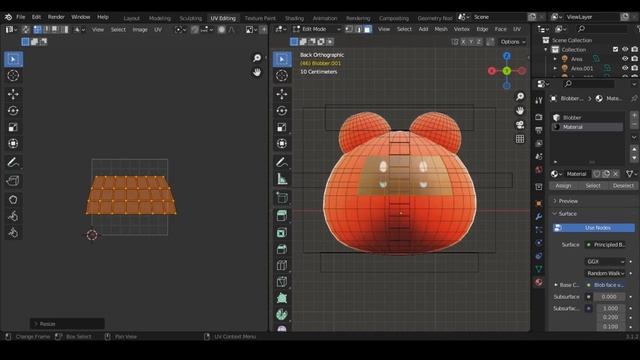640x360 pixels.
Task: Switch to the UV Editing workspace tab
Action: click(223, 18)
